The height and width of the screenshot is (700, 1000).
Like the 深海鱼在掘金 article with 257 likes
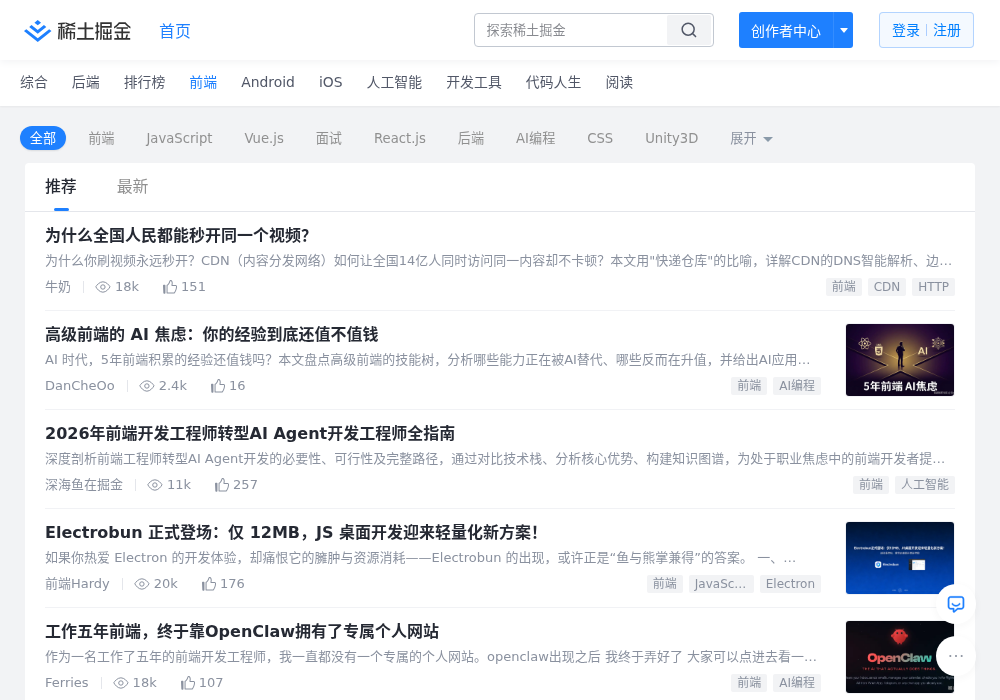click(221, 485)
